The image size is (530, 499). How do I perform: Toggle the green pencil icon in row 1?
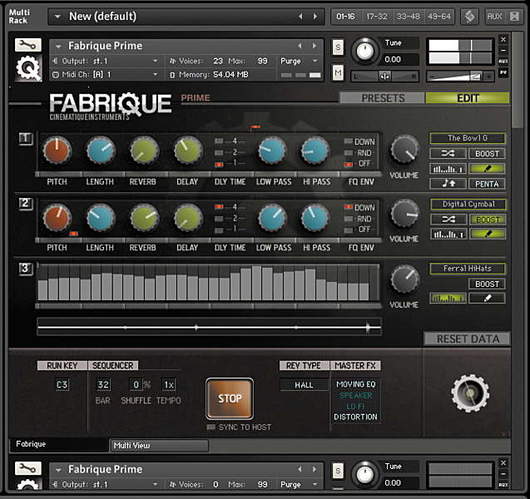487,168
